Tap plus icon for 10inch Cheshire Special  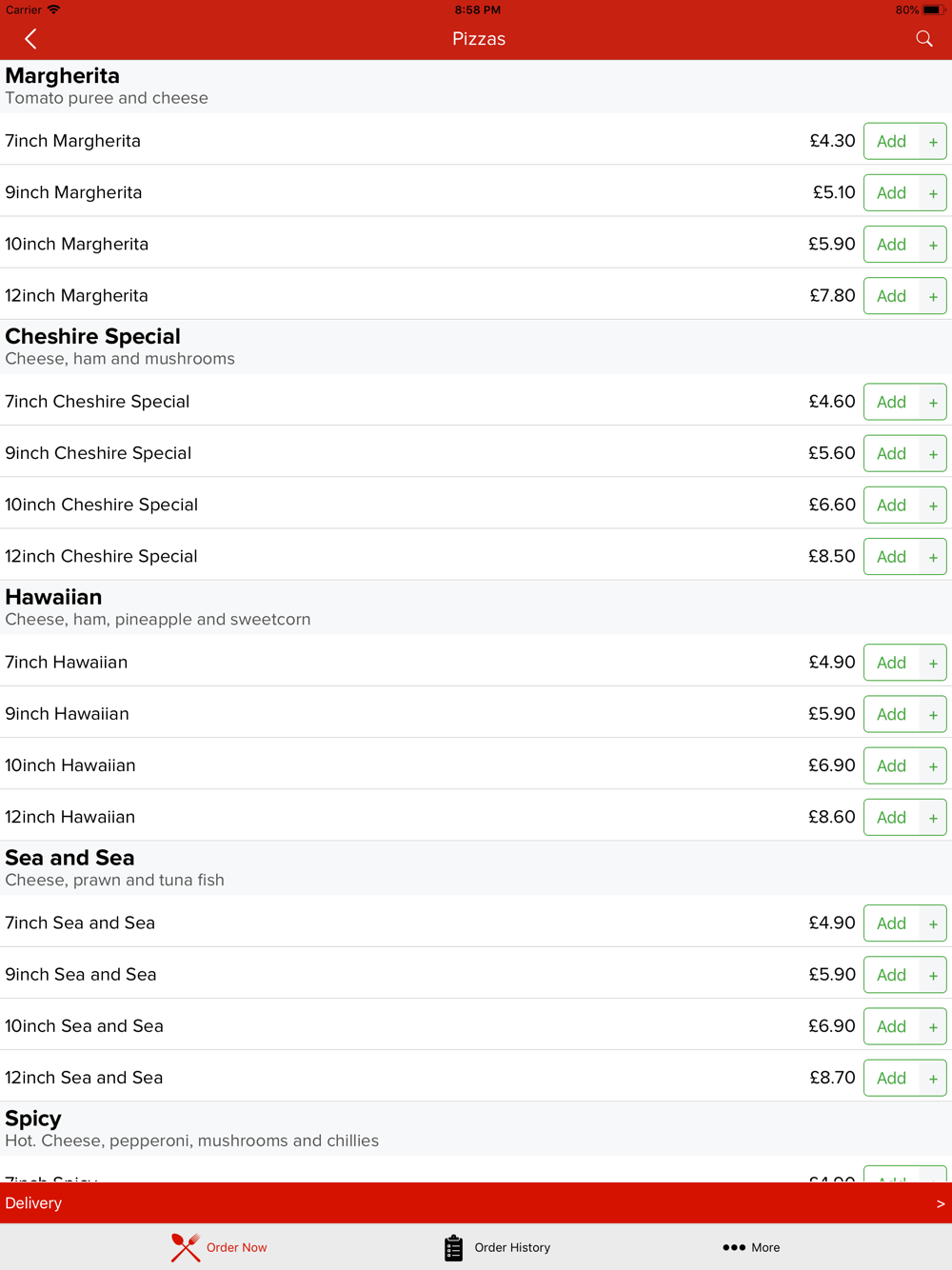click(x=933, y=506)
